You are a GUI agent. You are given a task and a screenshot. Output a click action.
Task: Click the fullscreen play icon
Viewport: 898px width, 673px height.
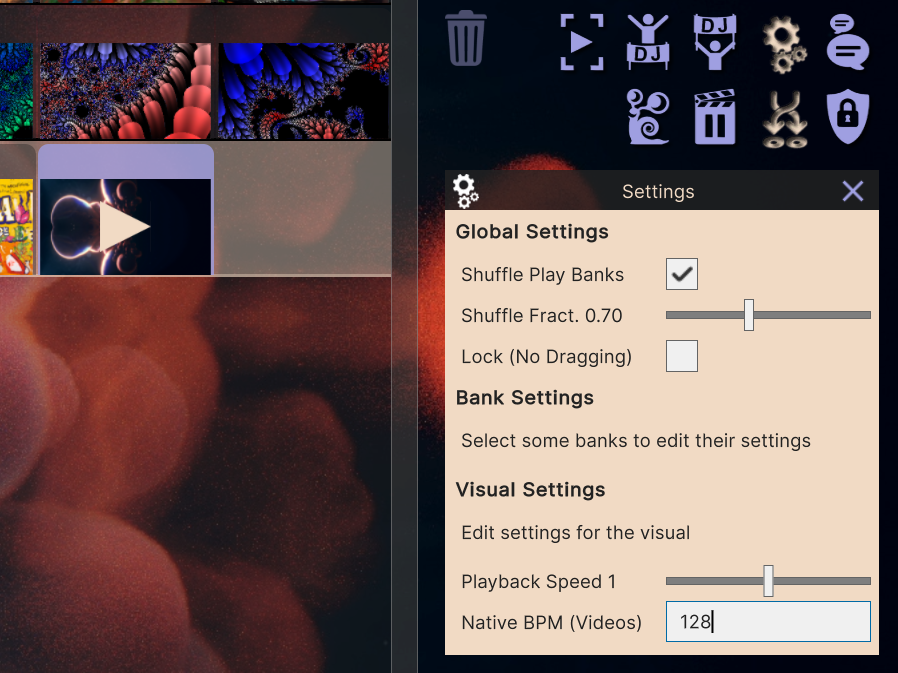[x=581, y=42]
